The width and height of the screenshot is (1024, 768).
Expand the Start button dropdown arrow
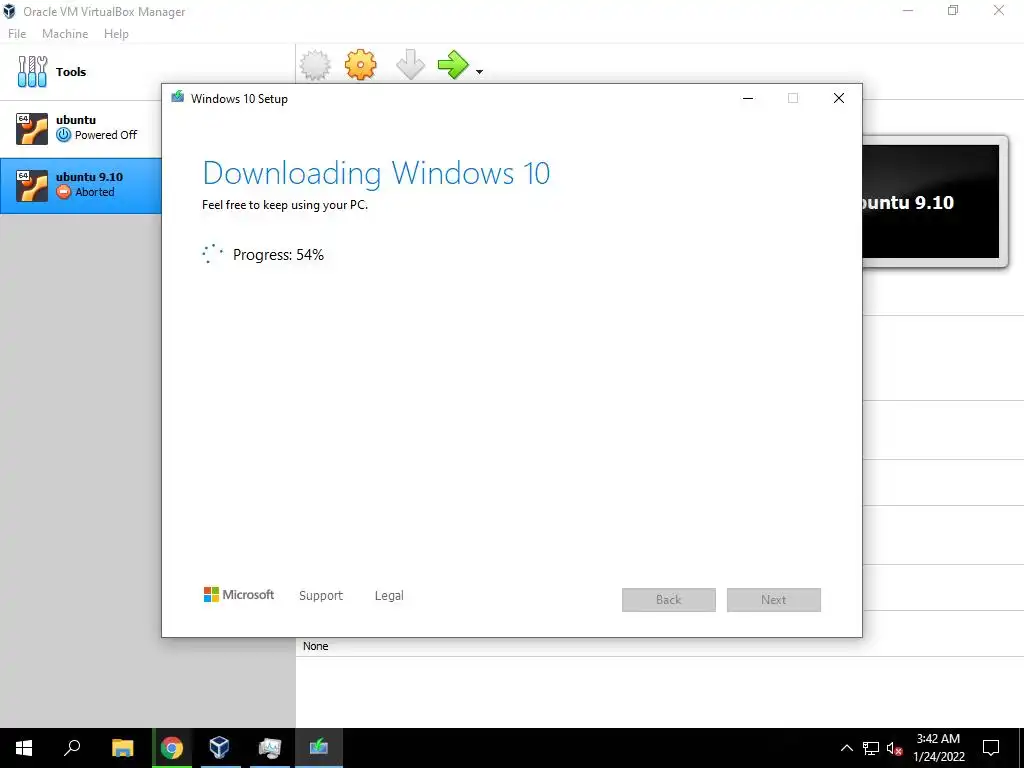479,72
